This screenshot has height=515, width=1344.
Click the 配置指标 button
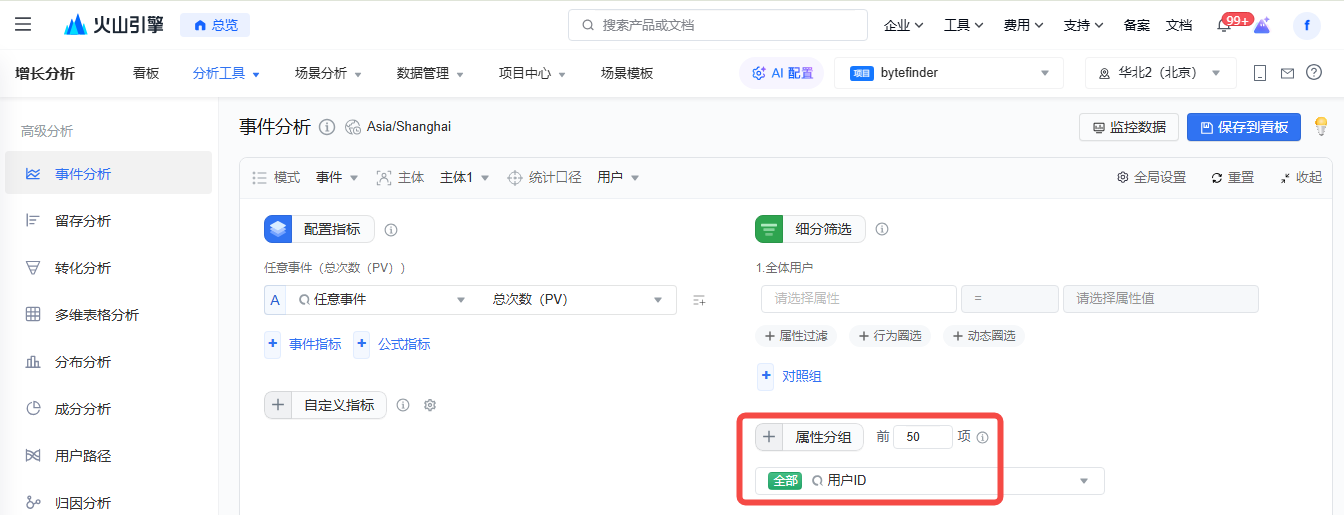(319, 229)
